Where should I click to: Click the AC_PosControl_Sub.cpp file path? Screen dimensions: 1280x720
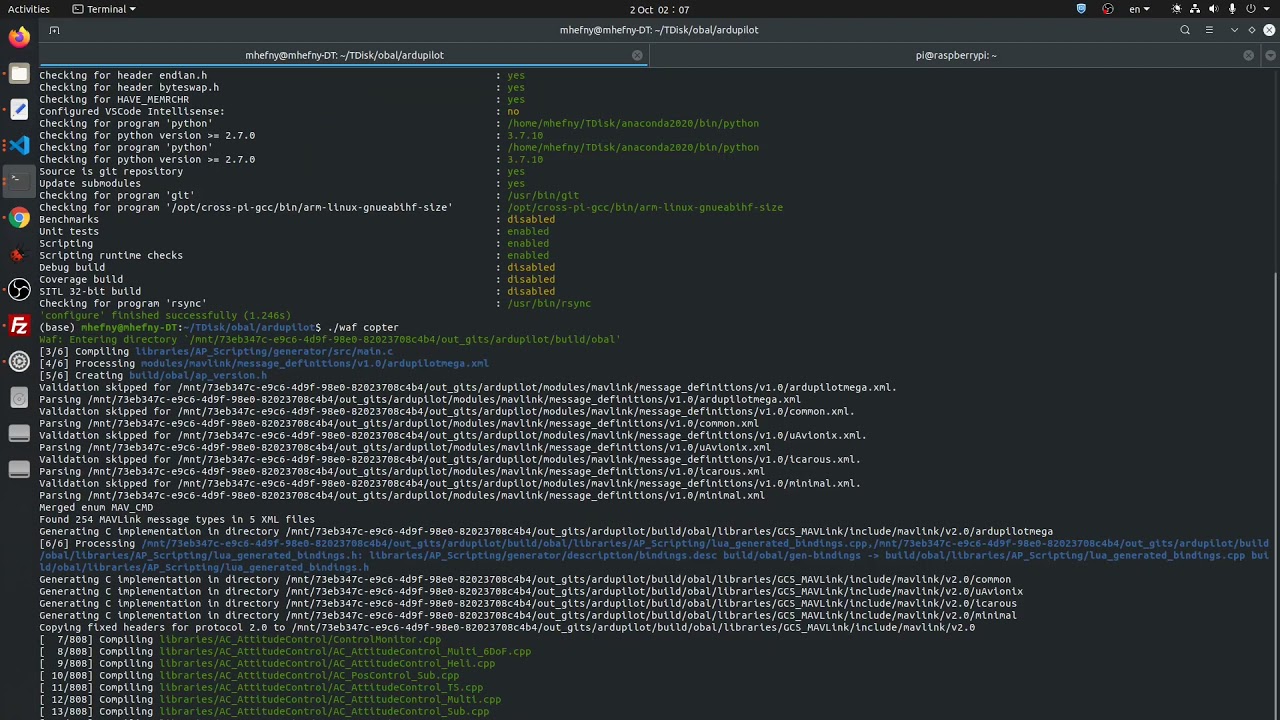[x=309, y=675]
